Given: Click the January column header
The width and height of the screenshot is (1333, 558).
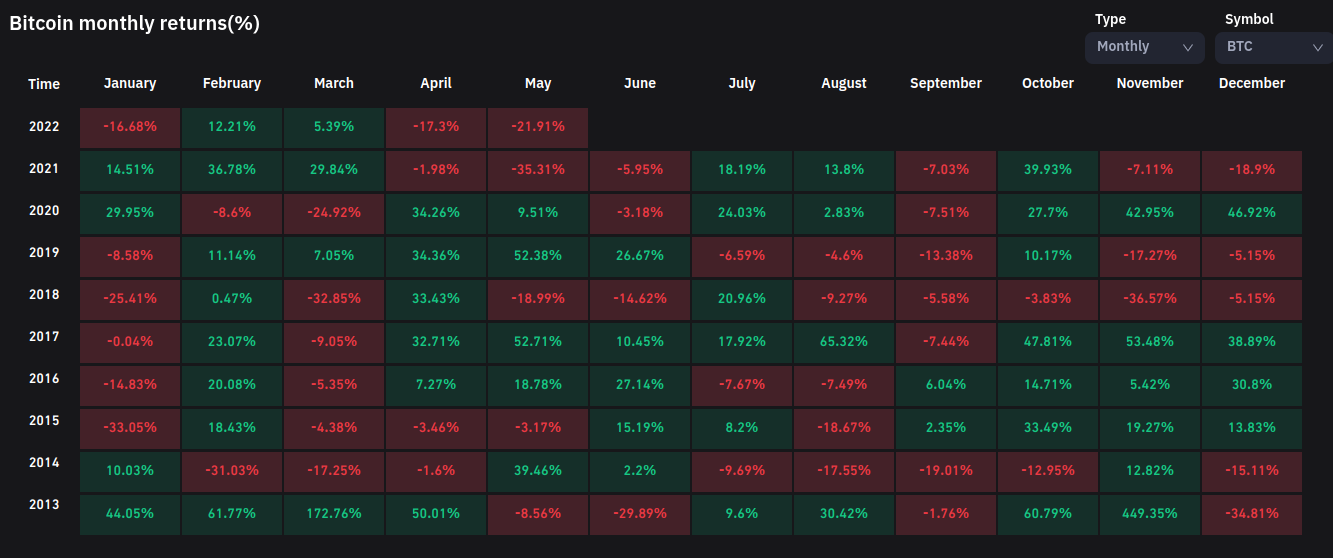Looking at the screenshot, I should 130,84.
